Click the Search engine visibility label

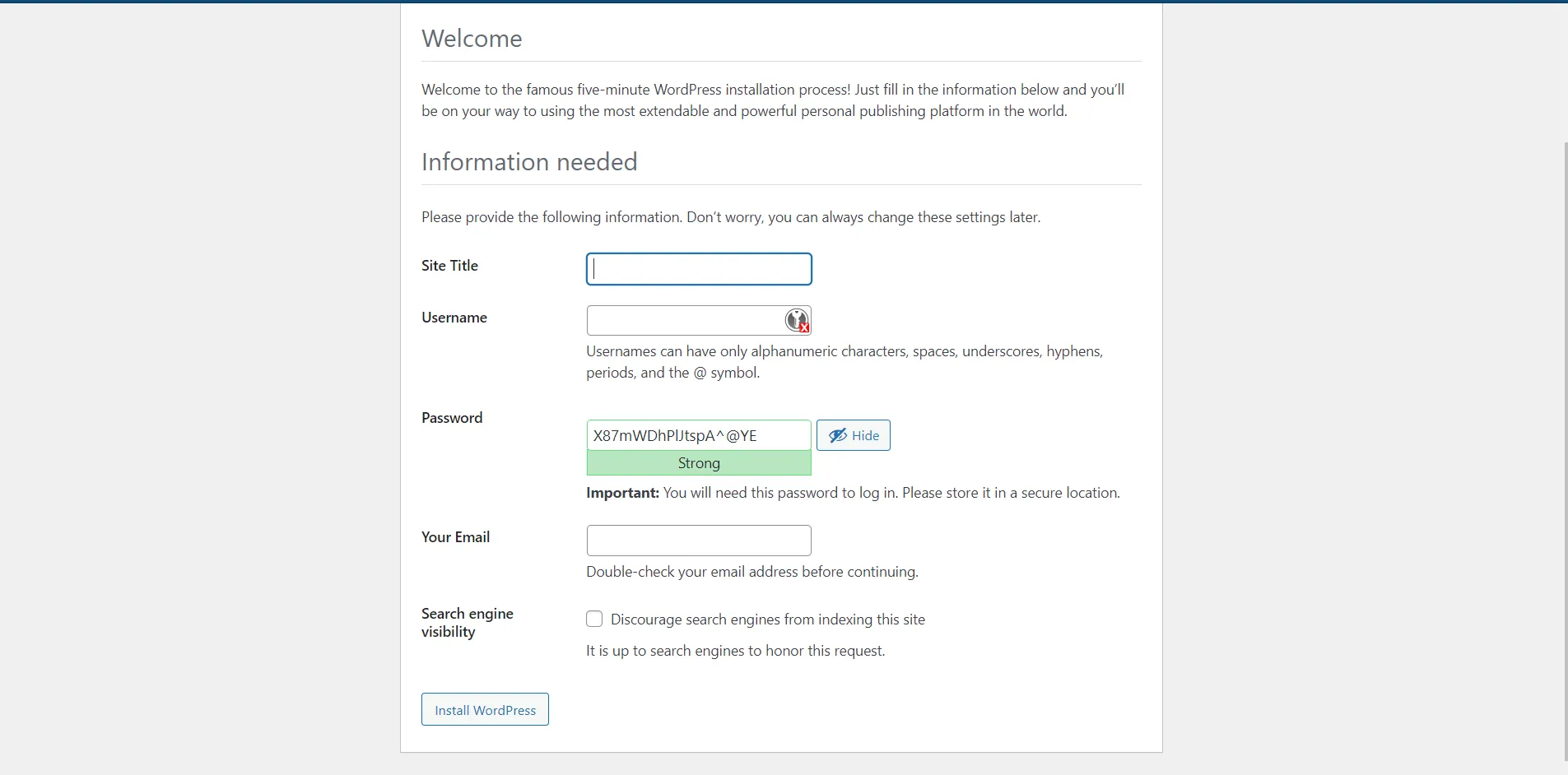tap(468, 623)
